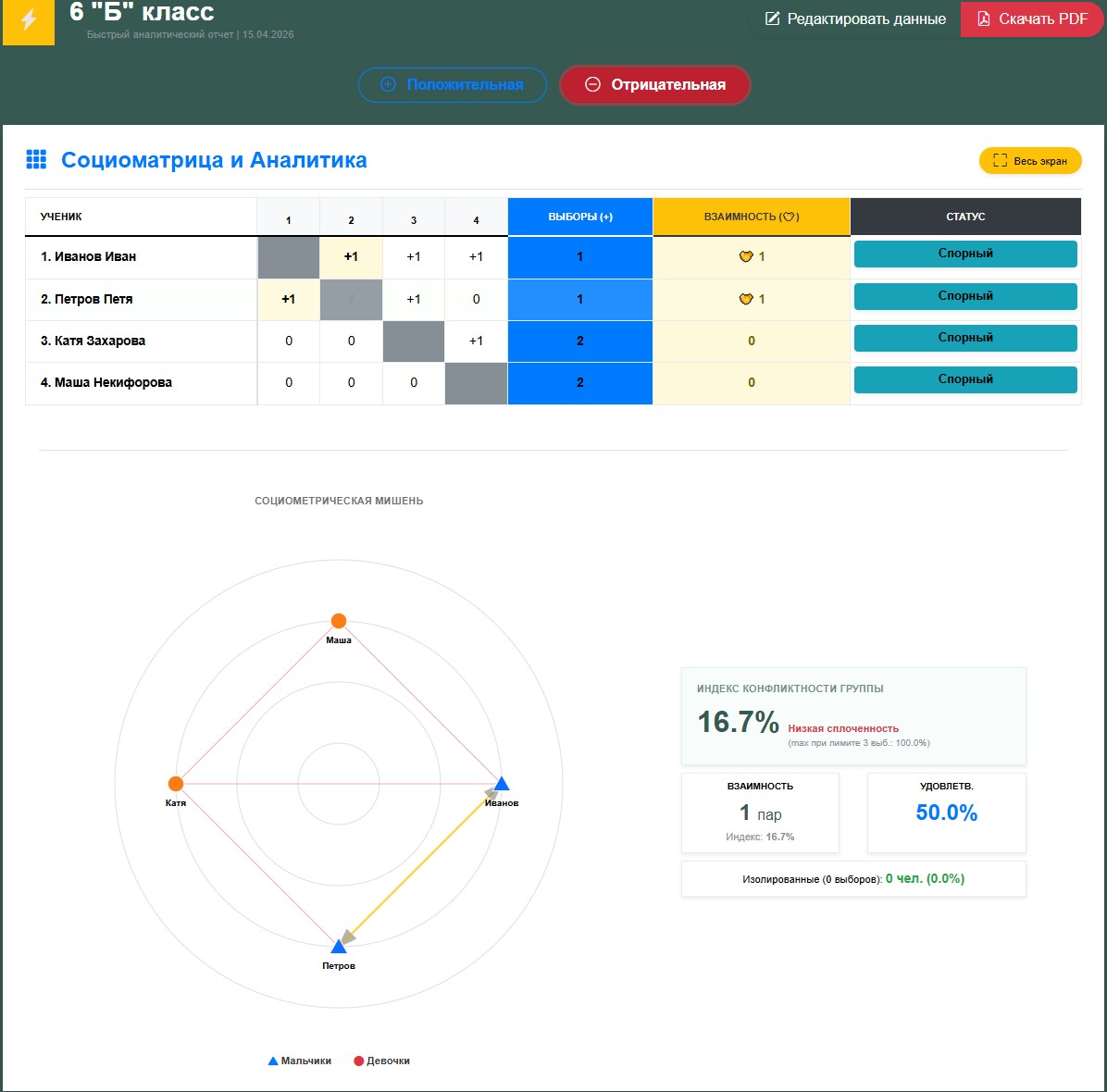Image resolution: width=1107 pixels, height=1092 pixels.
Task: Download report with Скачать PDF
Action: coord(1031,19)
